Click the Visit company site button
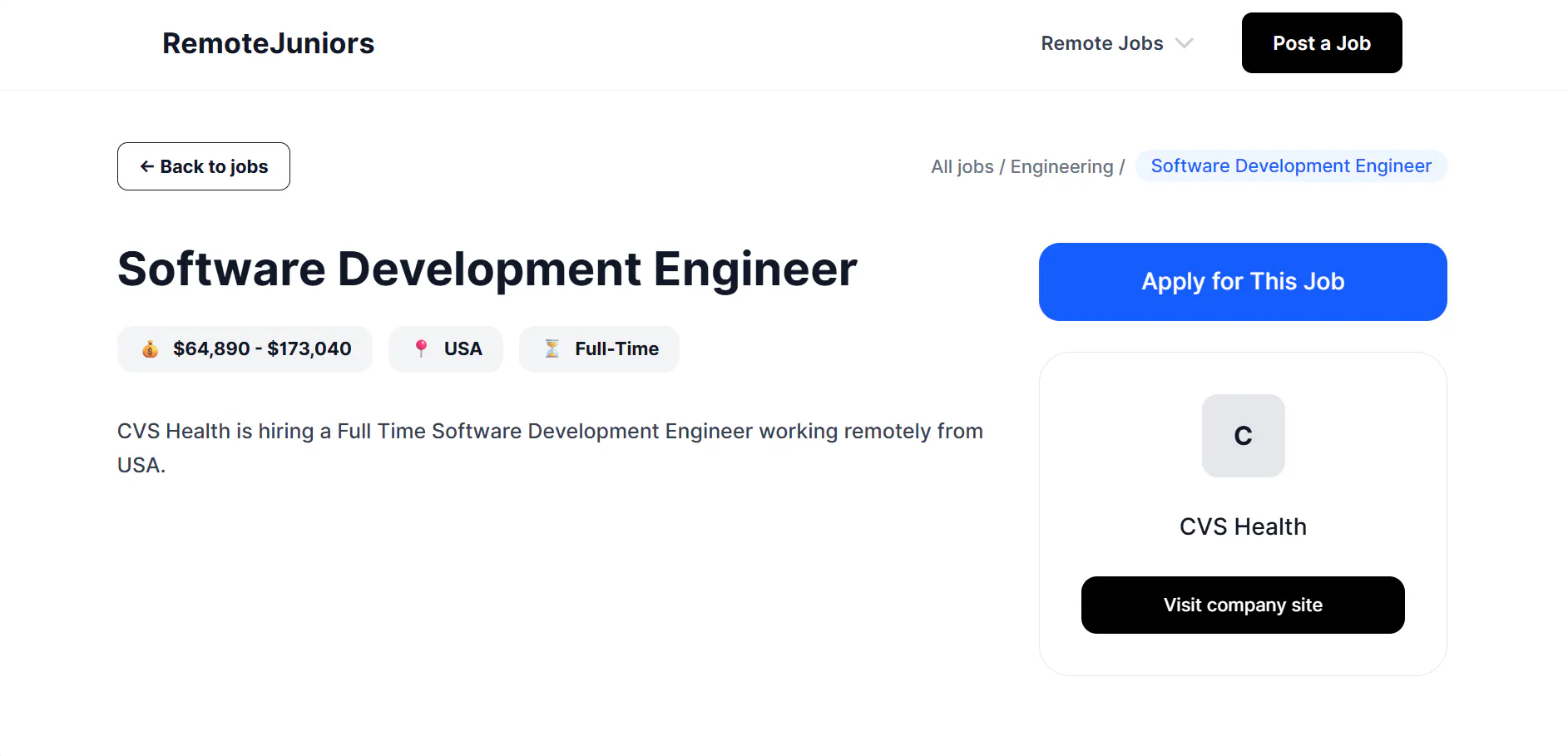 (x=1243, y=605)
